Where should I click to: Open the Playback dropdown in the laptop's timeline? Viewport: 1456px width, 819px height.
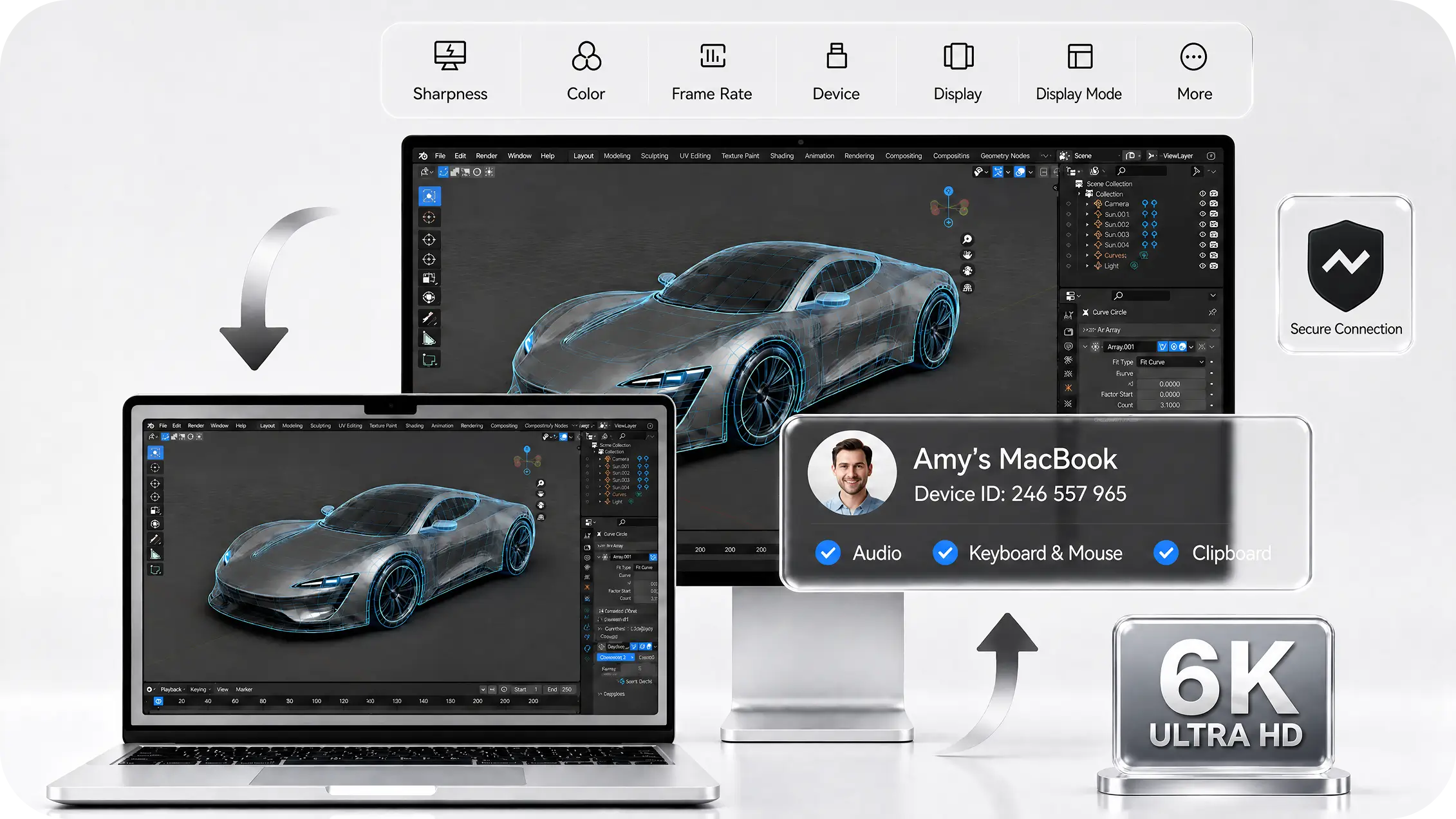(172, 689)
